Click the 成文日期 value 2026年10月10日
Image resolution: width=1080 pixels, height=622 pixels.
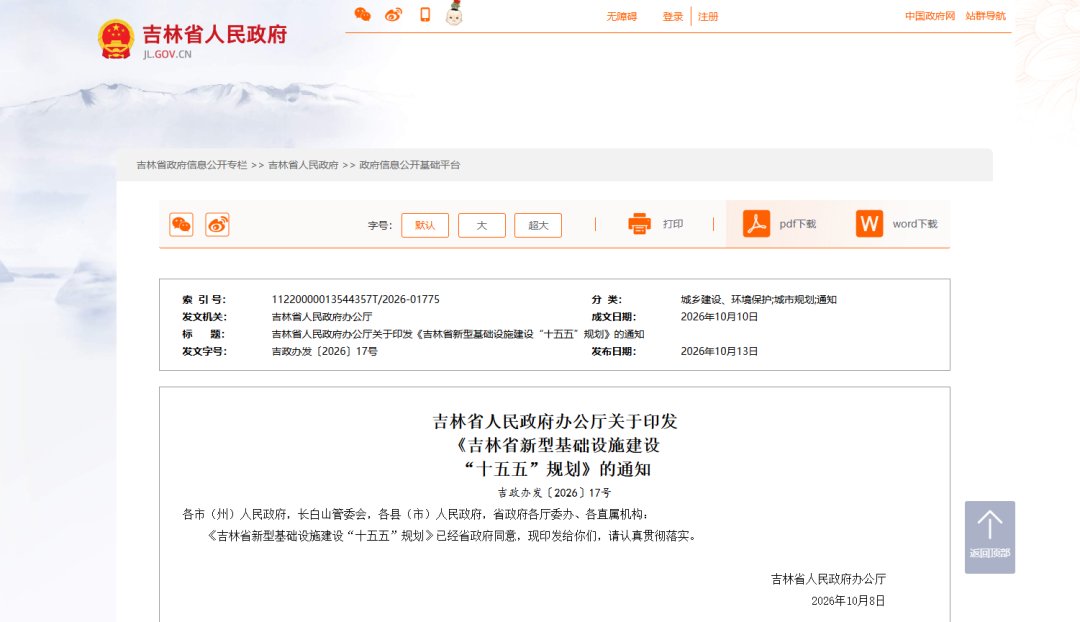point(719,317)
